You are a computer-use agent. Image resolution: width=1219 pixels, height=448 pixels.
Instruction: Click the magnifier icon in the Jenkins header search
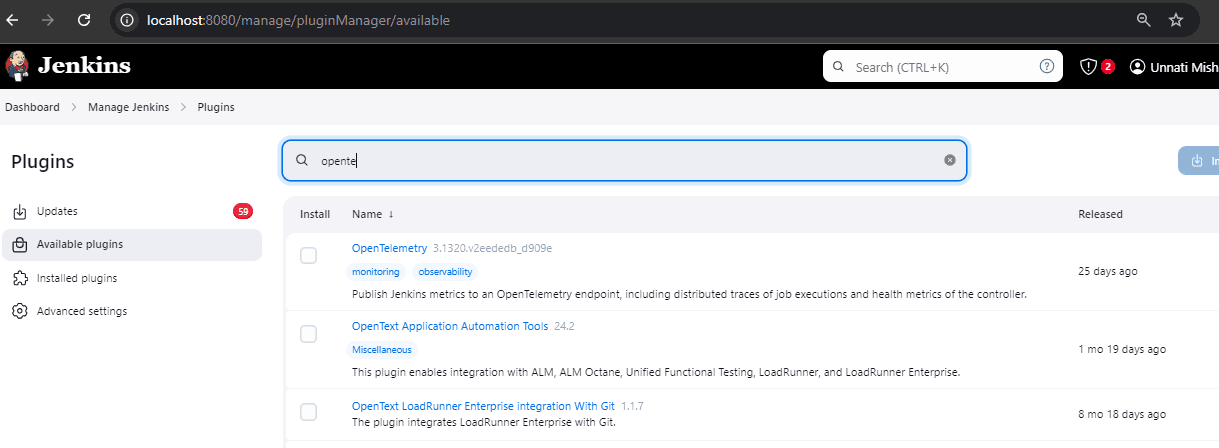click(837, 67)
